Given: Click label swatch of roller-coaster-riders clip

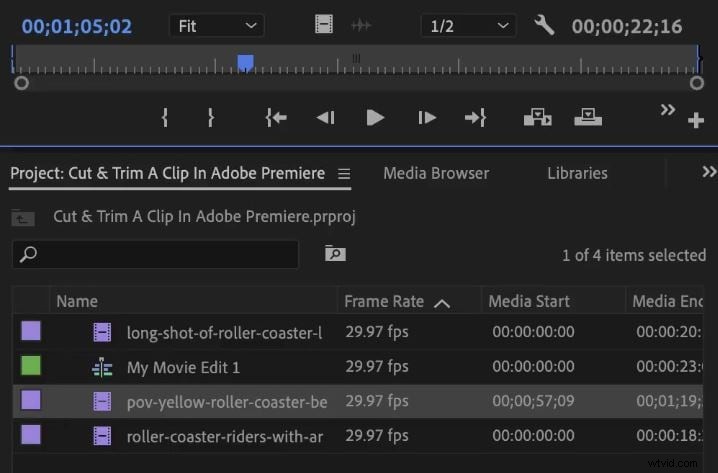Looking at the screenshot, I should pos(31,435).
